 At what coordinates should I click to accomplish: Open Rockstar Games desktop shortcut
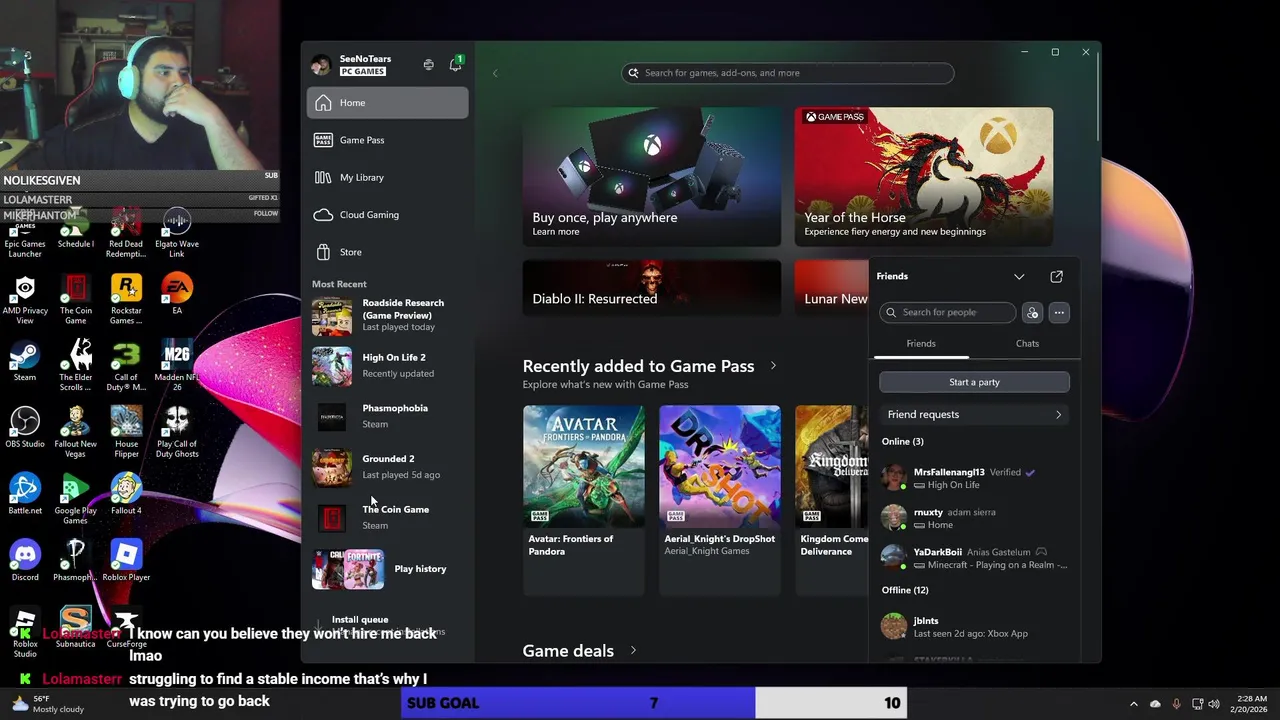click(126, 299)
